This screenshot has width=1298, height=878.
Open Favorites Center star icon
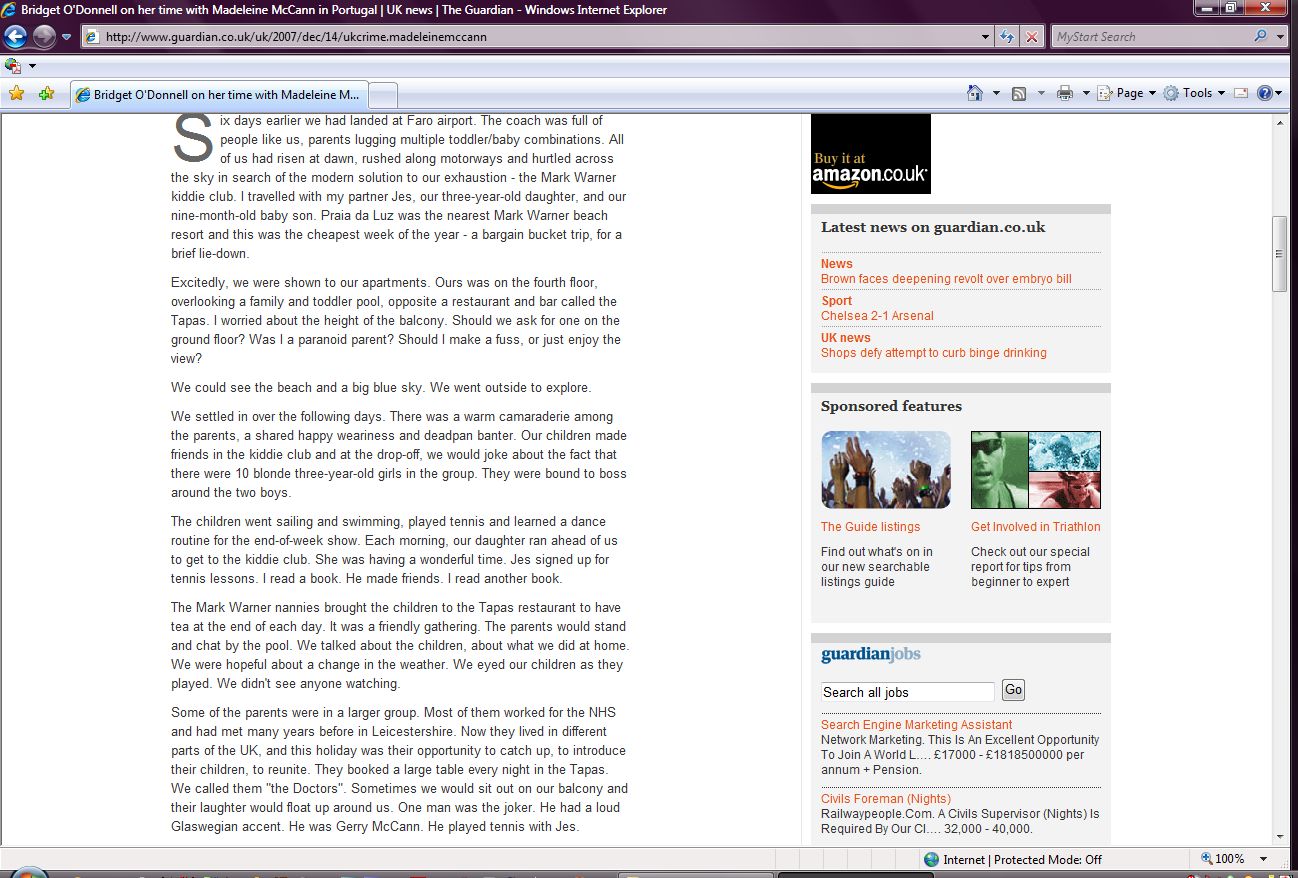pos(16,94)
